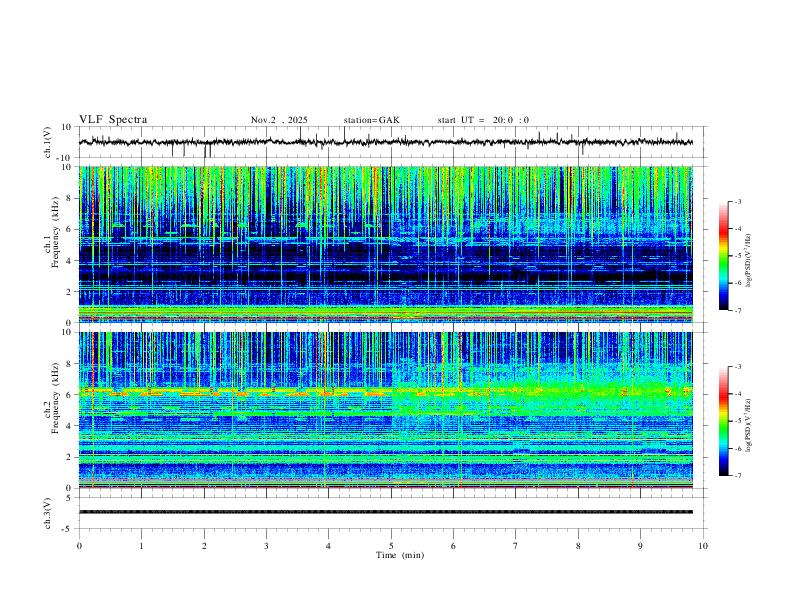Click the ch.1 color bar label log(PSD)
792x612 pixels.
[749, 261]
